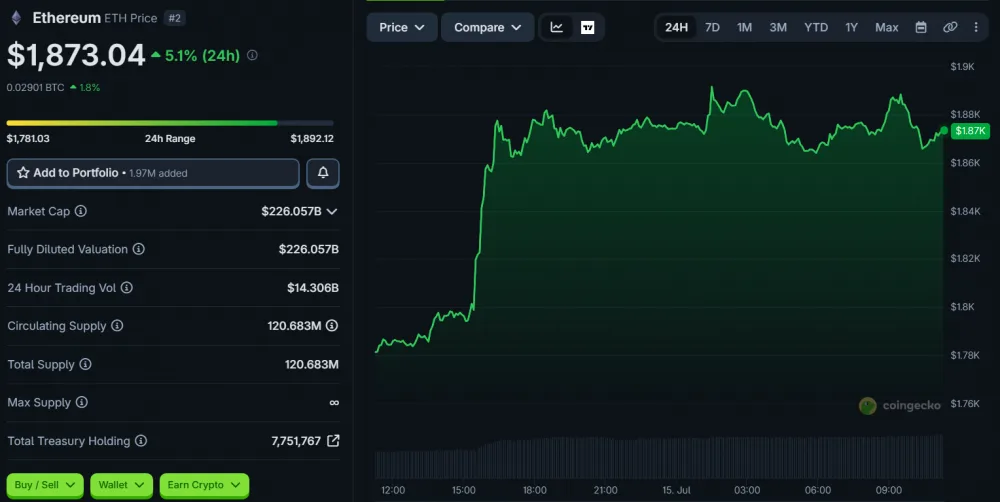Select the Max time range

(886, 27)
